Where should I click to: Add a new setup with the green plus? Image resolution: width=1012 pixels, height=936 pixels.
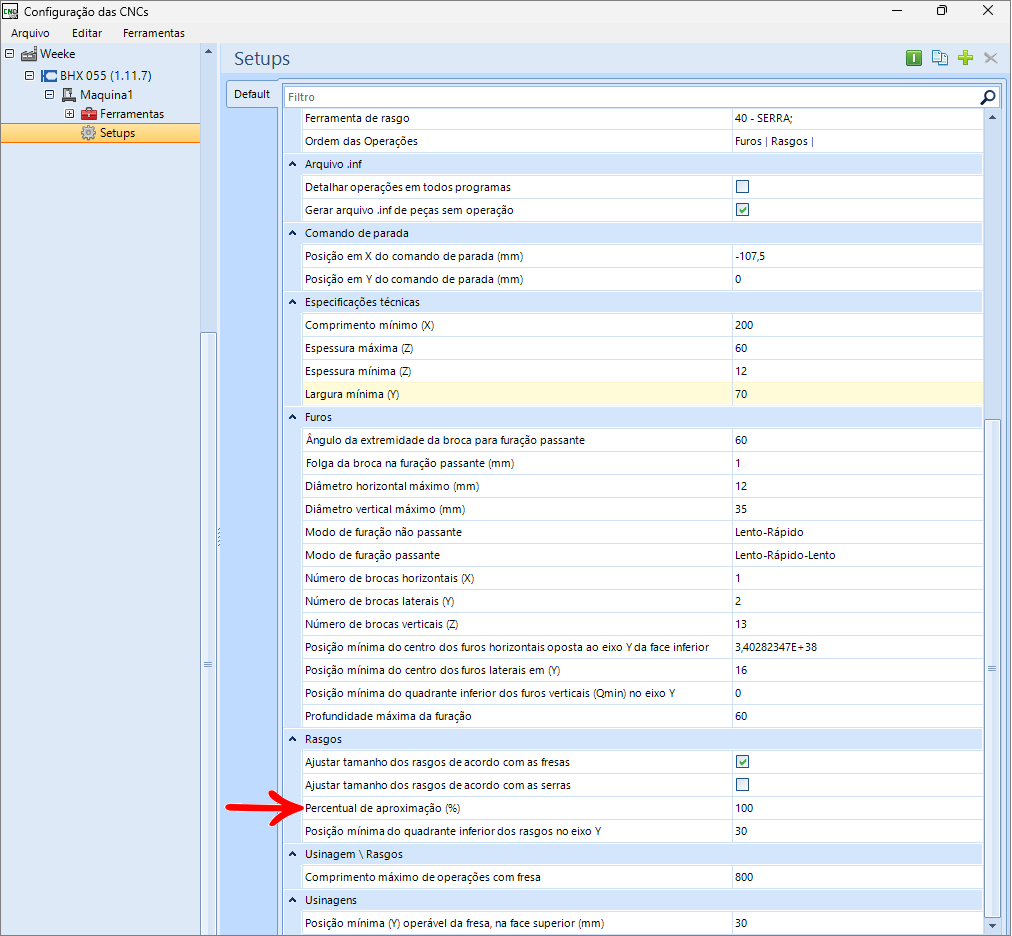[x=965, y=58]
